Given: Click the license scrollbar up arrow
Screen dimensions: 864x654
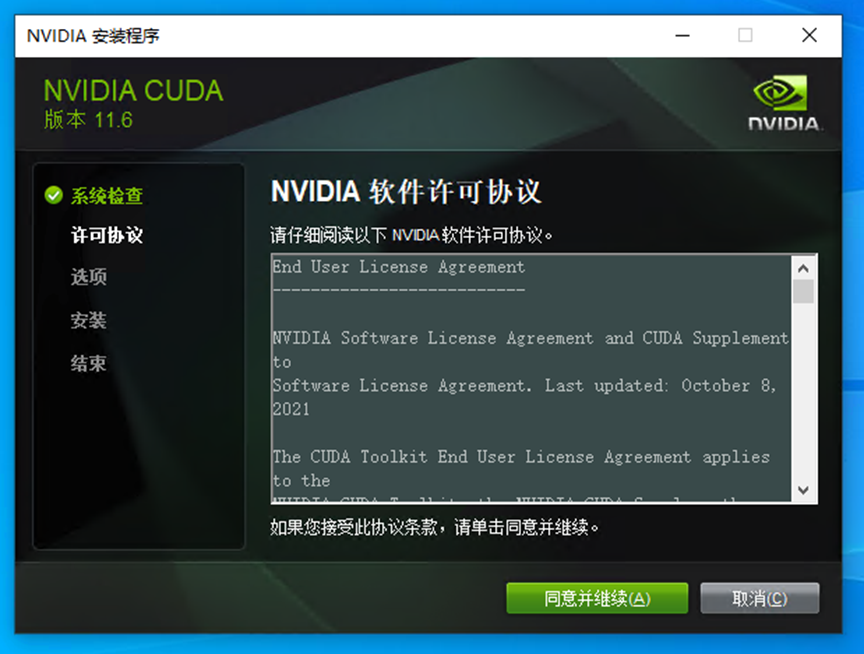Looking at the screenshot, I should point(803,268).
